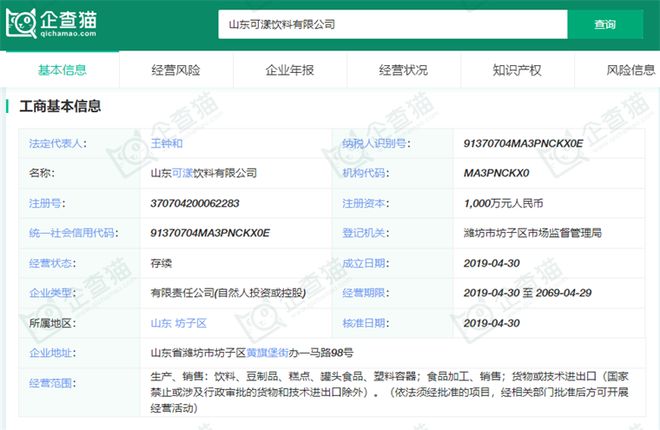Click the 法定代表人 label
Viewport: 660px width, 430px height.
[x=58, y=143]
